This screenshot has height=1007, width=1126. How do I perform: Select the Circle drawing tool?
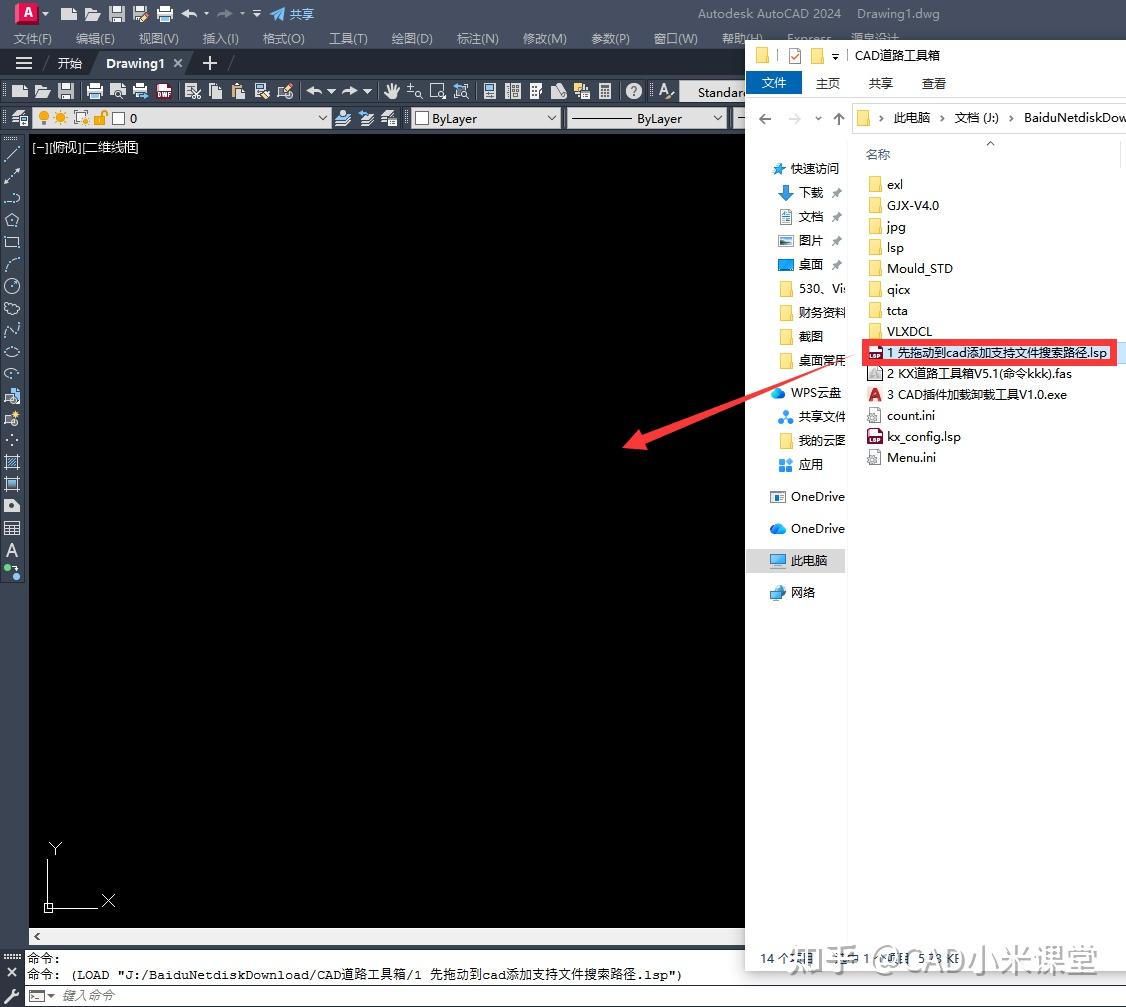pos(12,286)
